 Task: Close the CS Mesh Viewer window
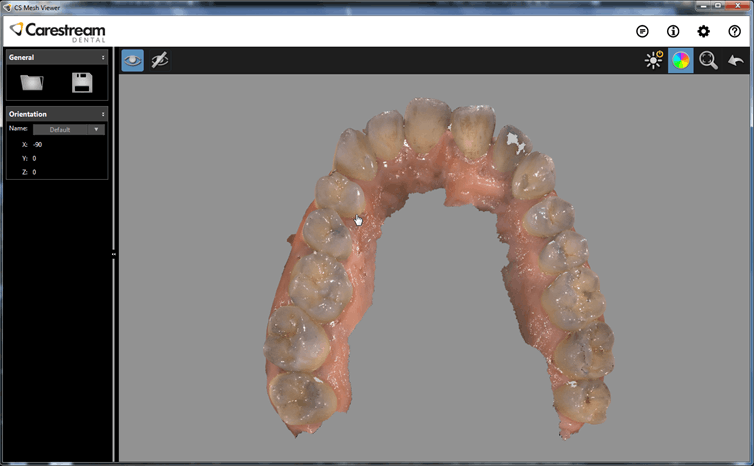(x=737, y=5)
